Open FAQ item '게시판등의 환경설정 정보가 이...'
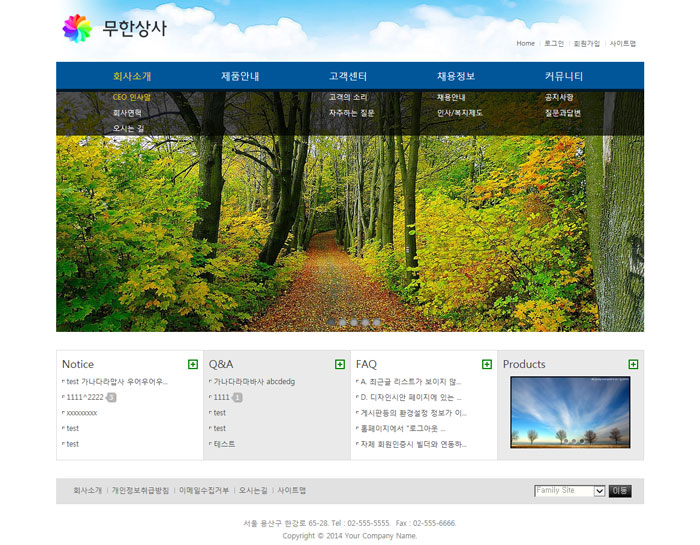 413,413
